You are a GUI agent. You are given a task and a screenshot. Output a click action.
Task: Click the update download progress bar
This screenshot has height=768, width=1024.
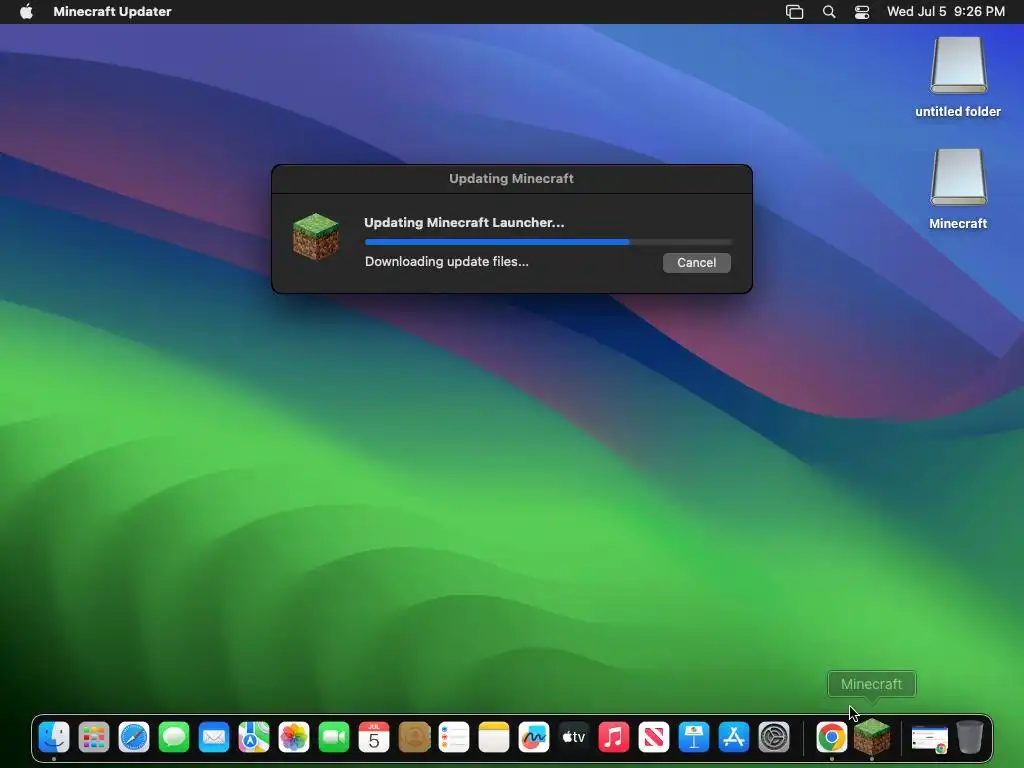548,242
